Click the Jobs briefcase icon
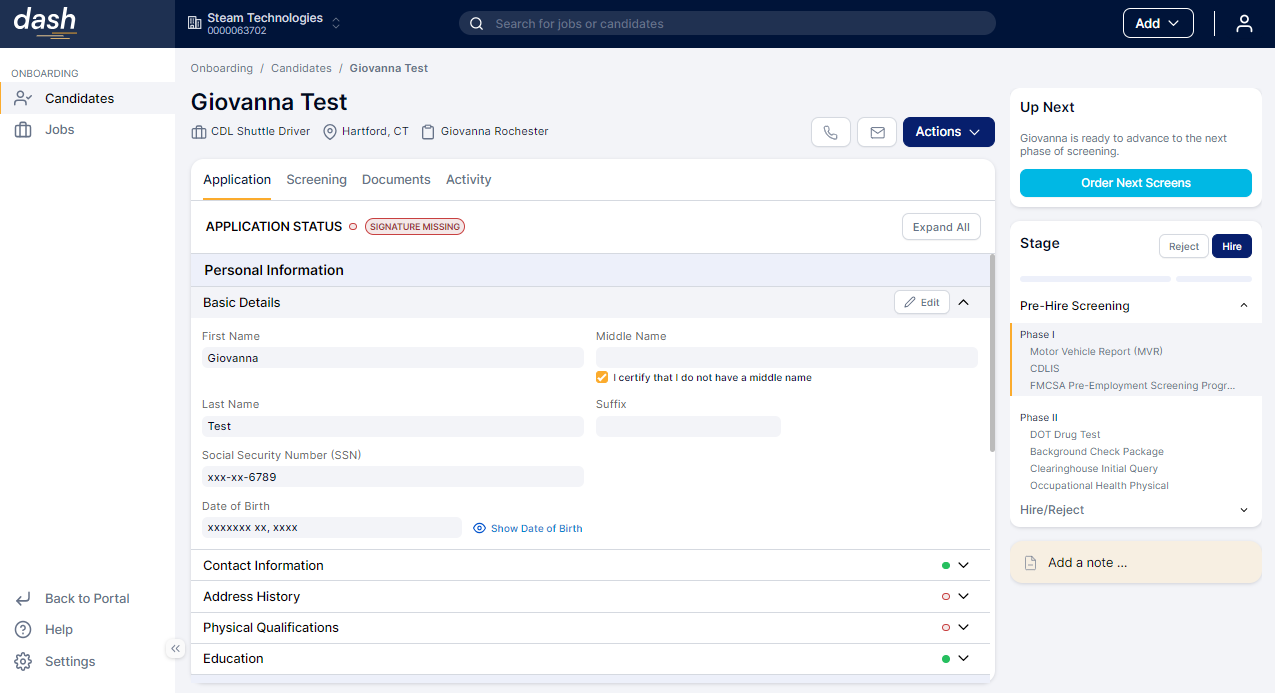The width and height of the screenshot is (1275, 693). 23,130
